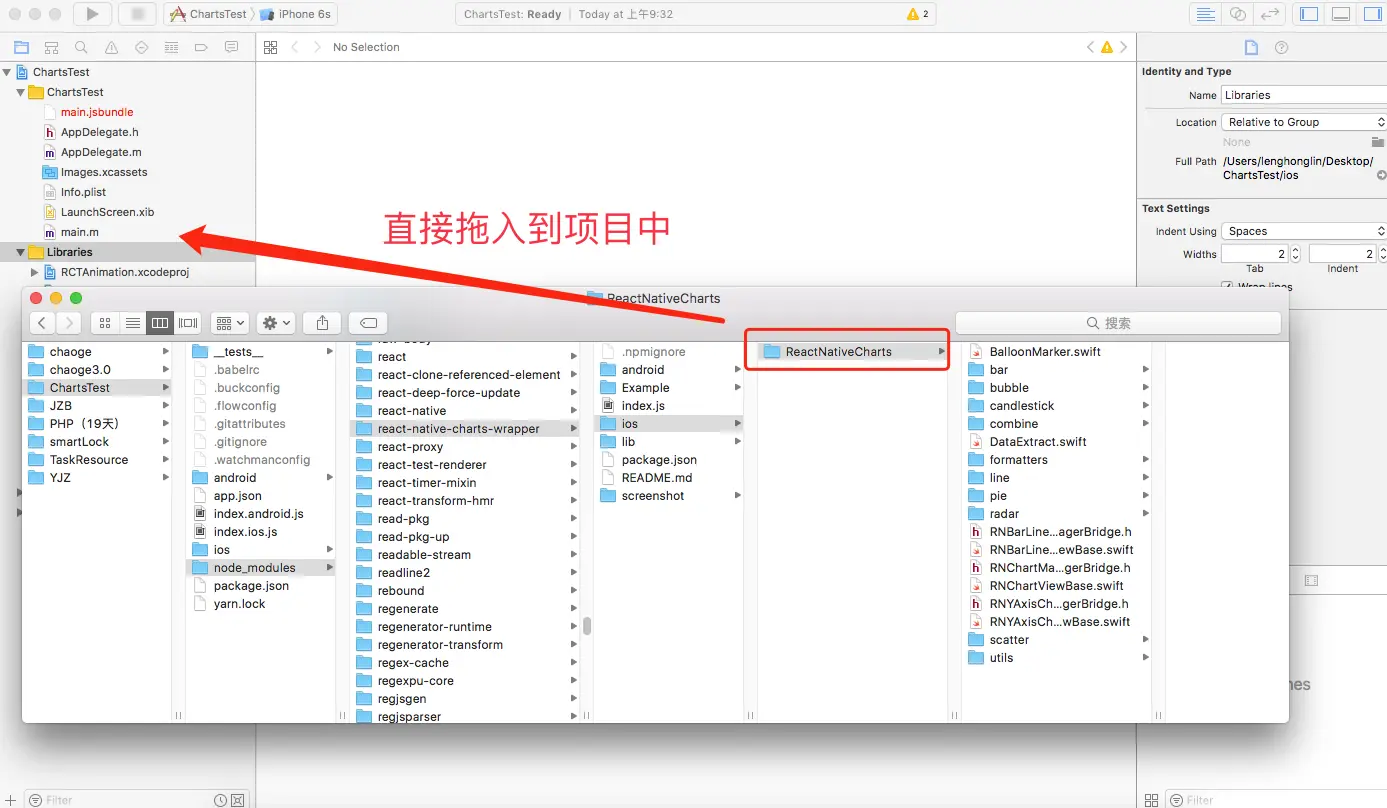Select BalloonMarker.swift in Finder
1387x808 pixels.
1045,352
